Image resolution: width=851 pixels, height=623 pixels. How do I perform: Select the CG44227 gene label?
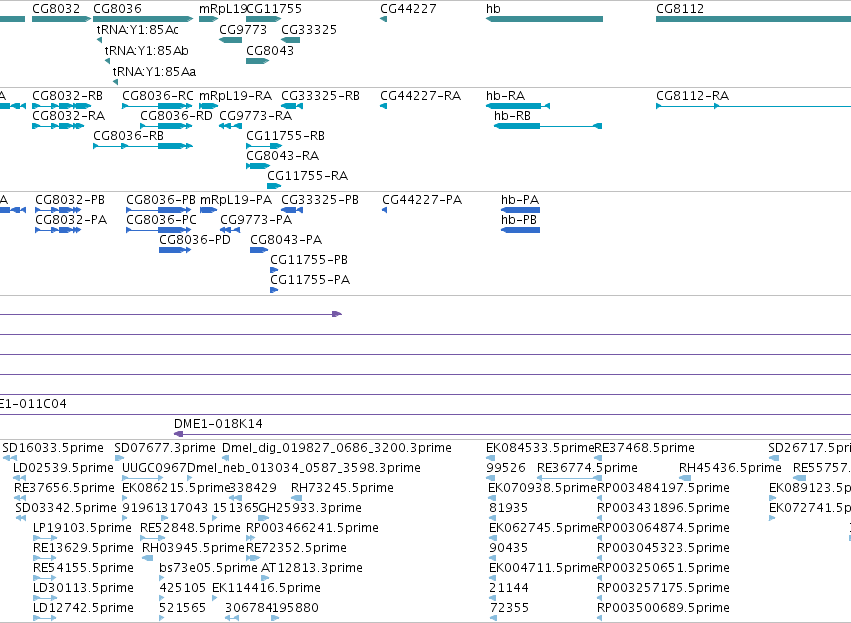[x=408, y=9]
